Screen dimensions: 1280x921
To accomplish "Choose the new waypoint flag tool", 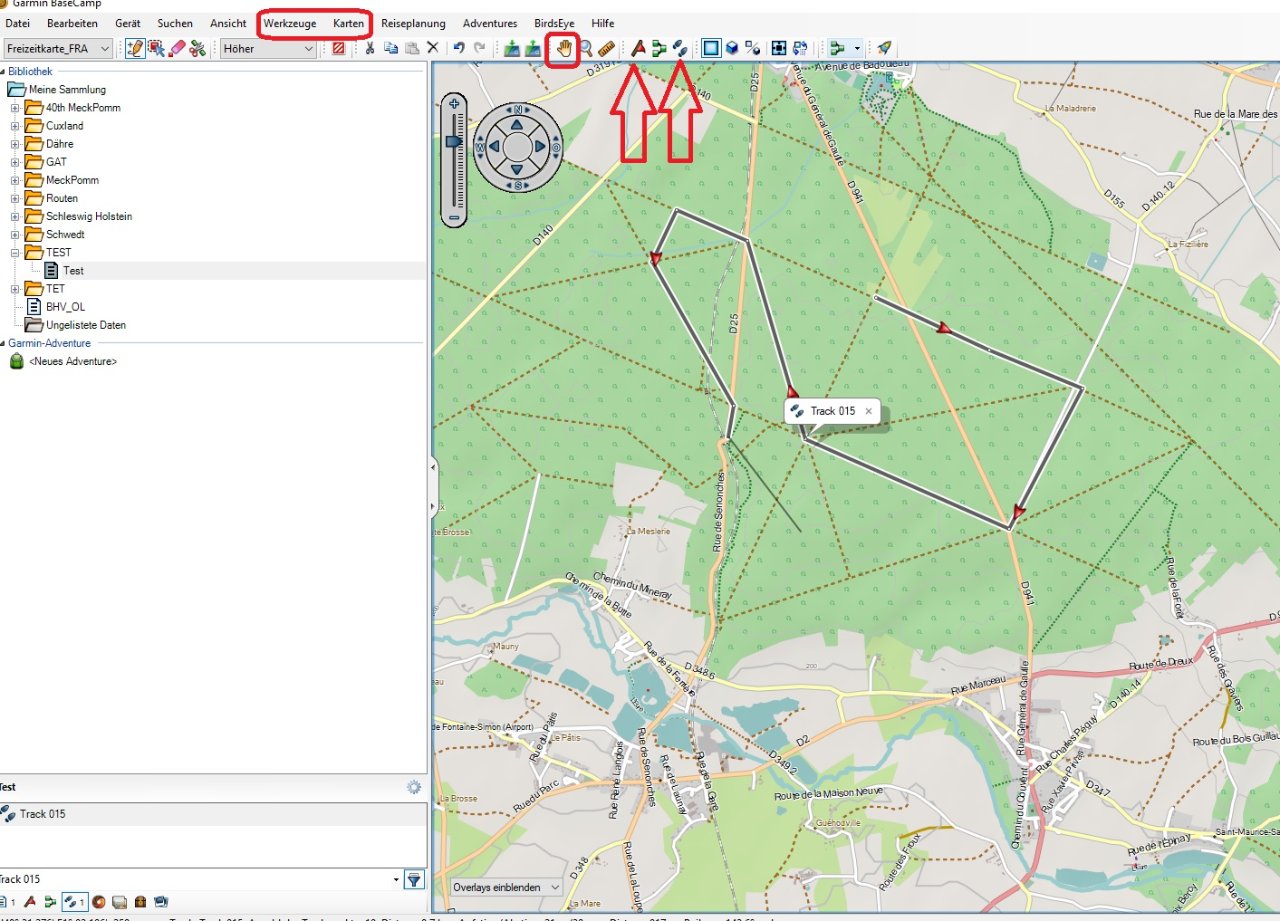I will (x=638, y=48).
